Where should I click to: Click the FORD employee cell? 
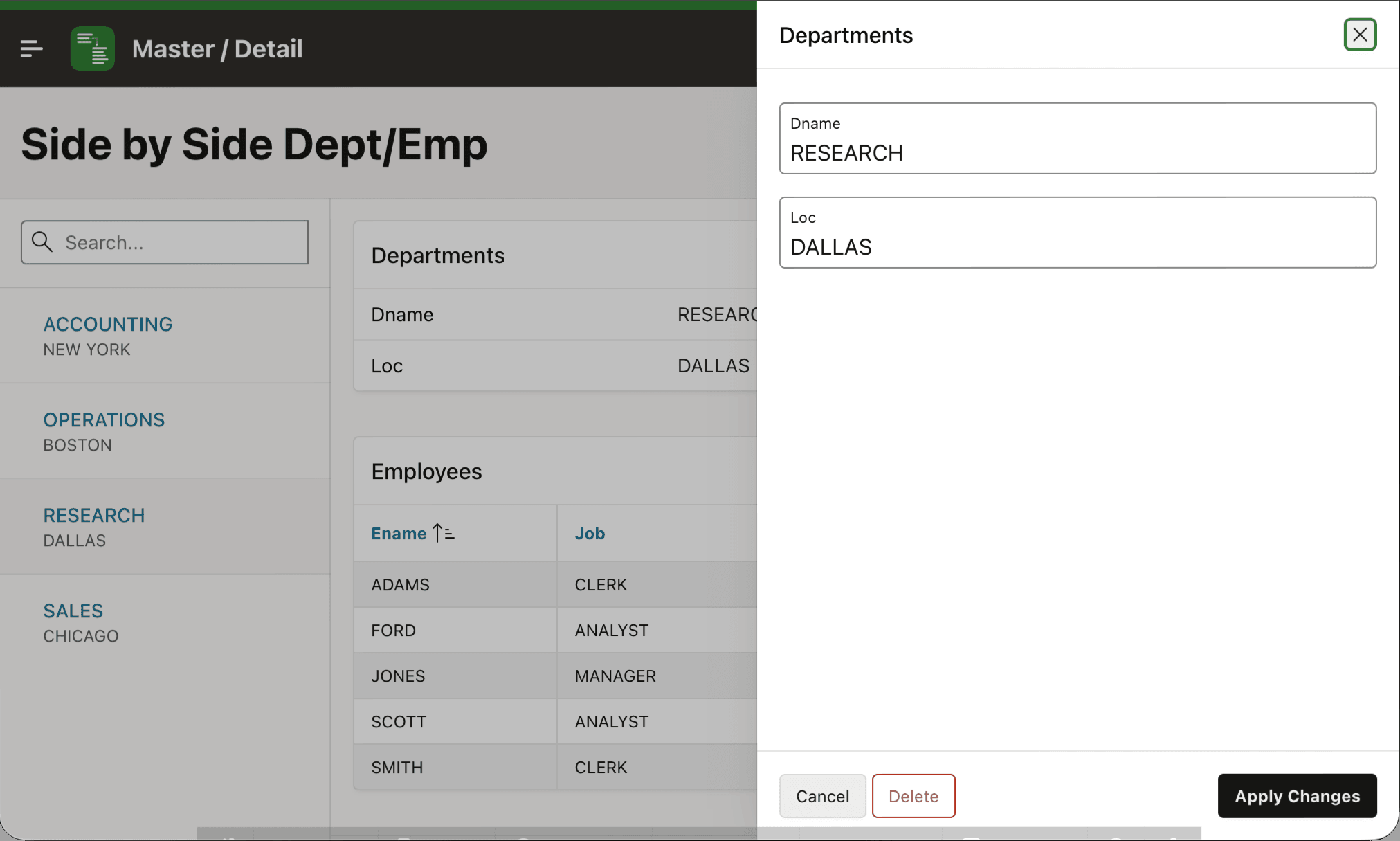point(455,630)
